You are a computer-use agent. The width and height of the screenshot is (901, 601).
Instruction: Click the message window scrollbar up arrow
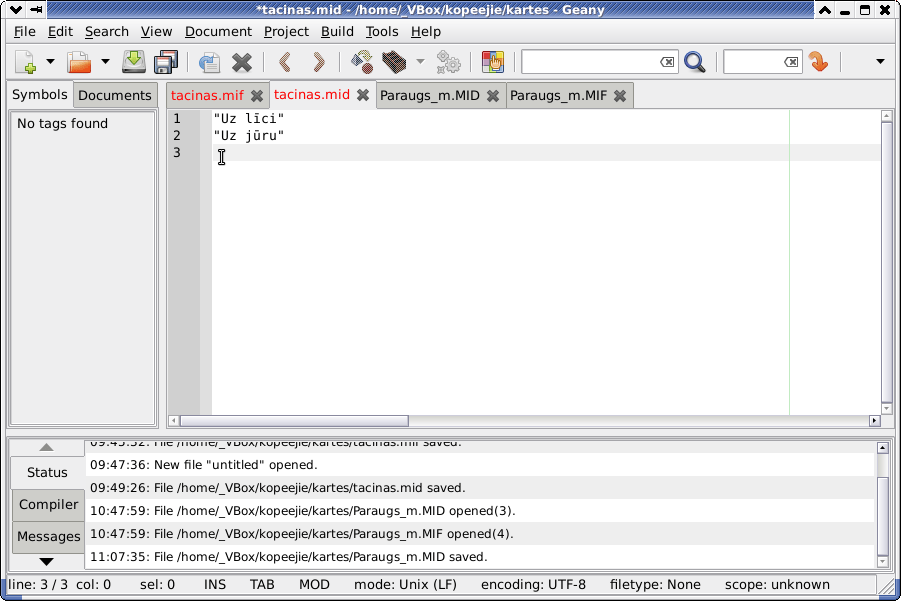(x=883, y=448)
